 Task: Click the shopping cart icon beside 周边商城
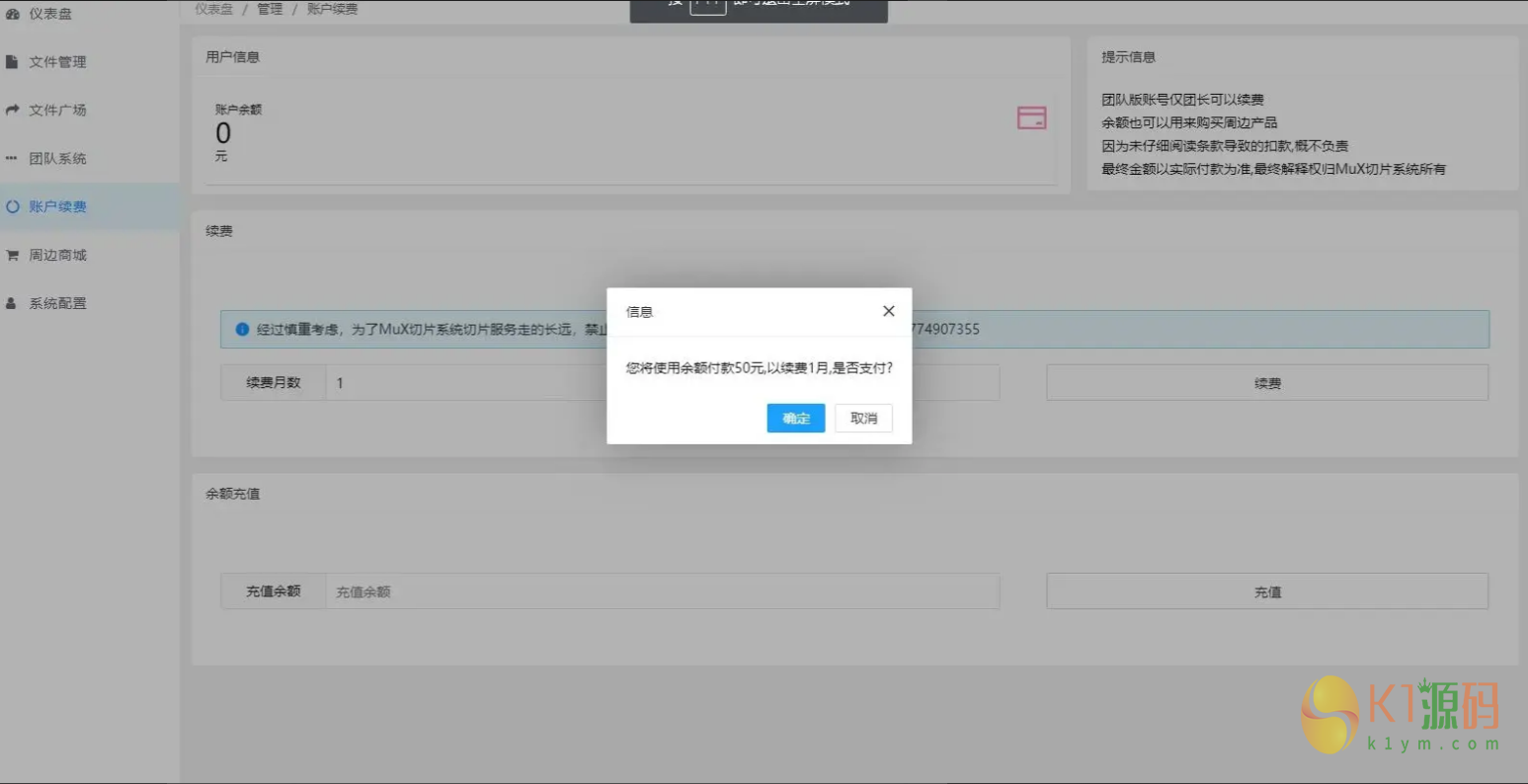click(x=12, y=255)
